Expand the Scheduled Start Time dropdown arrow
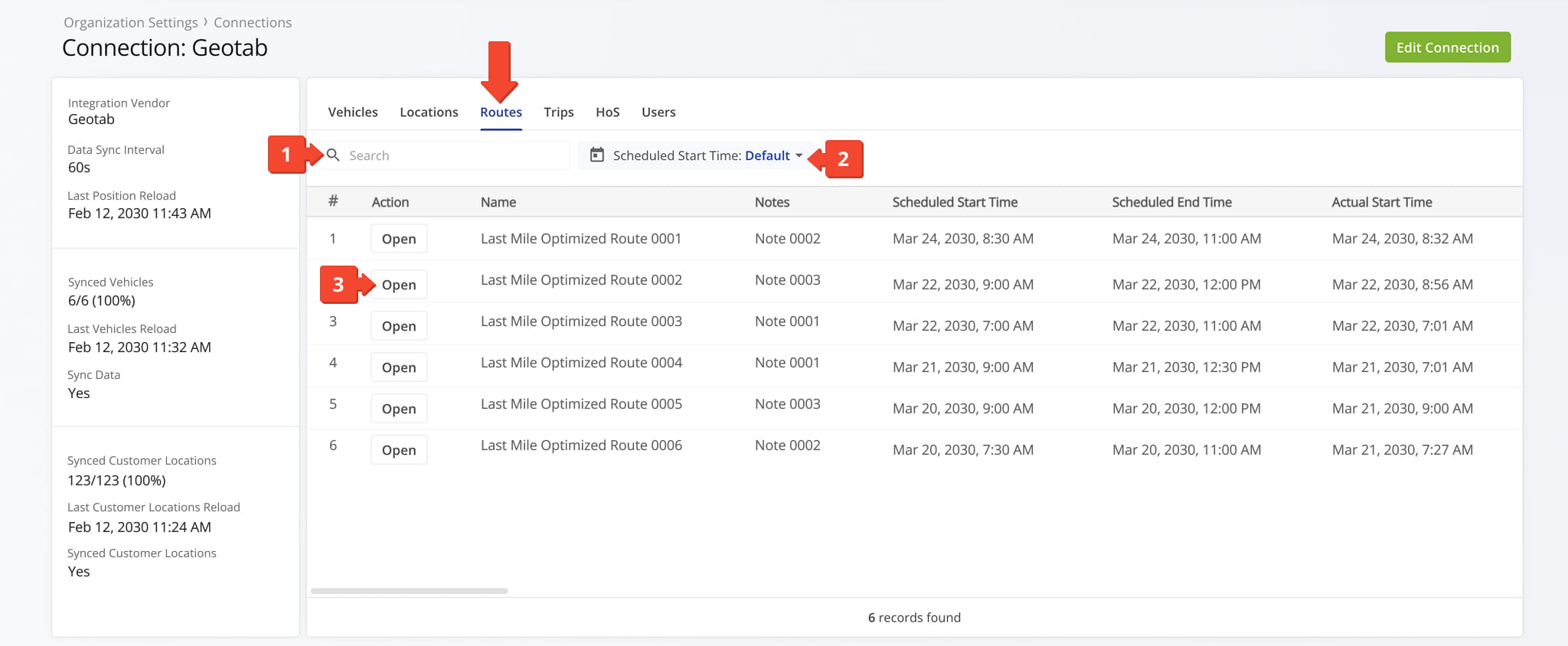The height and width of the screenshot is (646, 1568). coord(799,155)
